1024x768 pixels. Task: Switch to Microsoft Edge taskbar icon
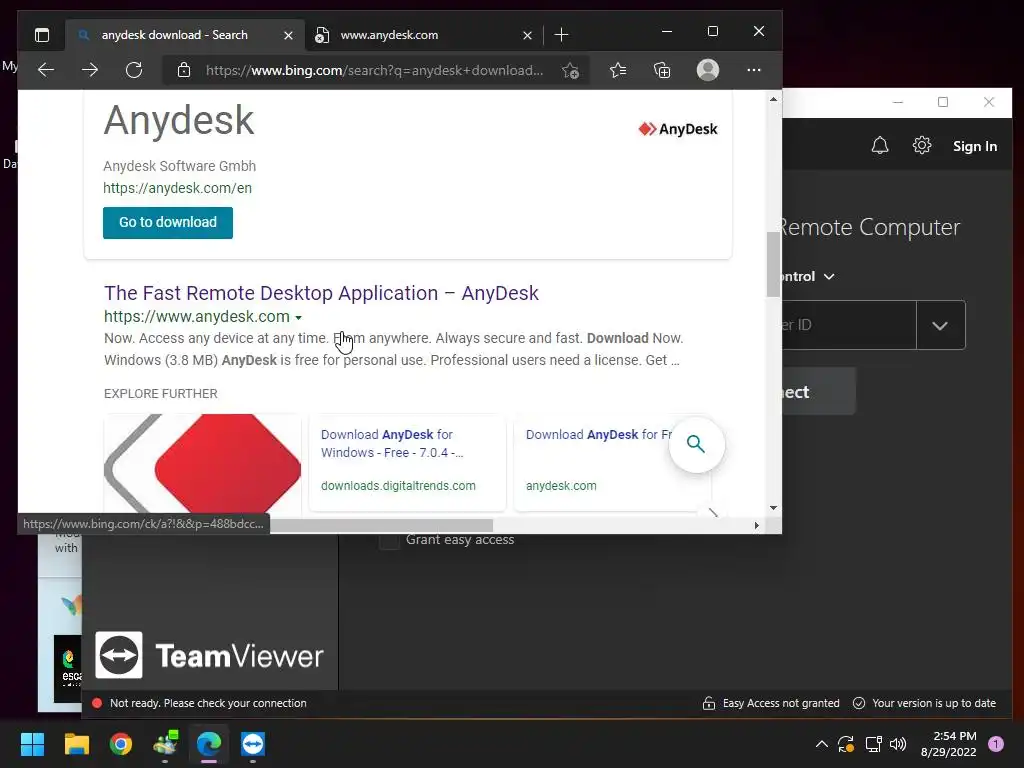point(209,744)
